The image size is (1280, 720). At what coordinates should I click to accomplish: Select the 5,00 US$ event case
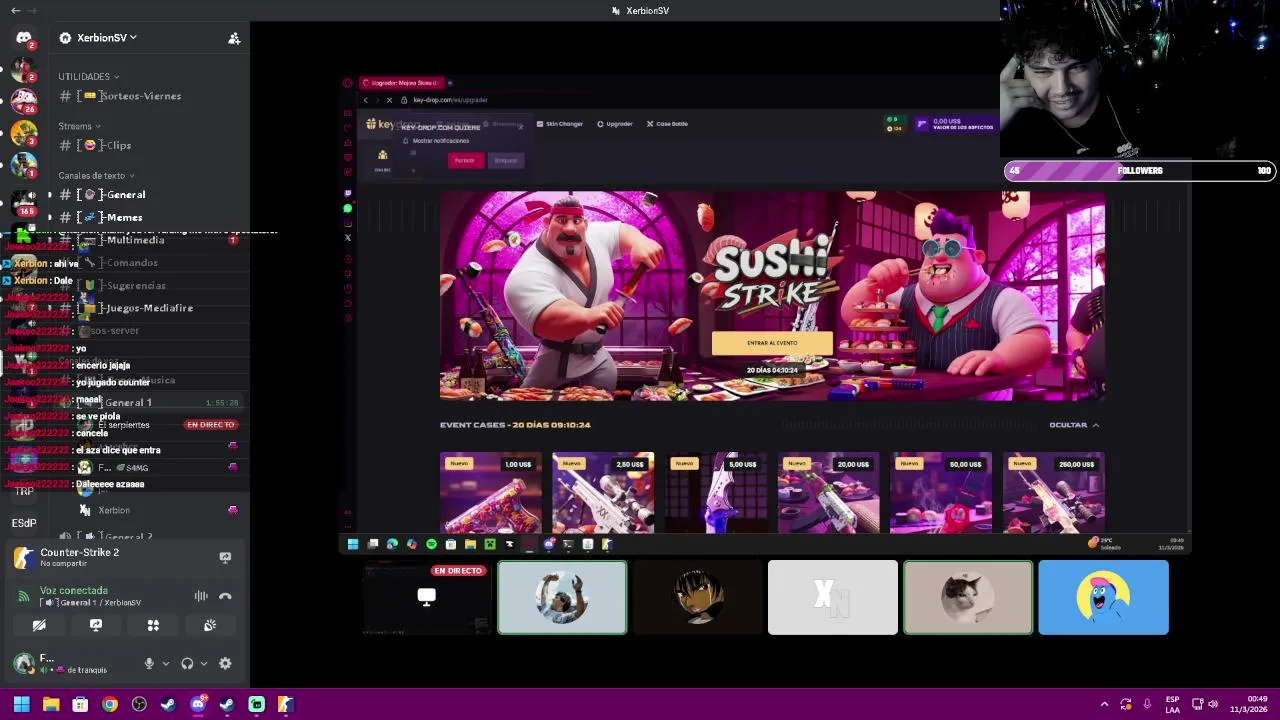[x=716, y=492]
